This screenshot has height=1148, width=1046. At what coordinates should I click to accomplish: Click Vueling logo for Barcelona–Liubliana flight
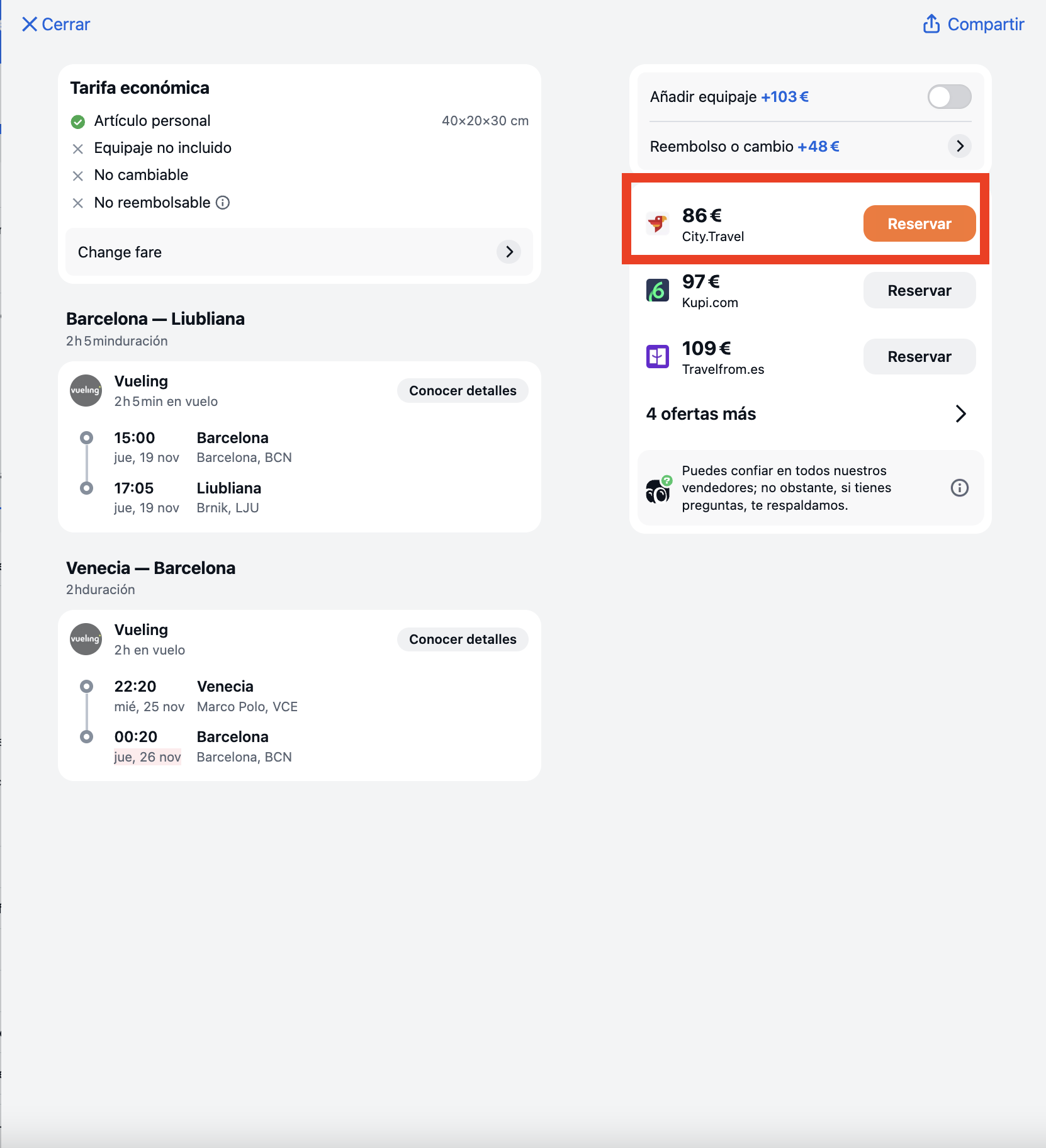[x=86, y=391]
